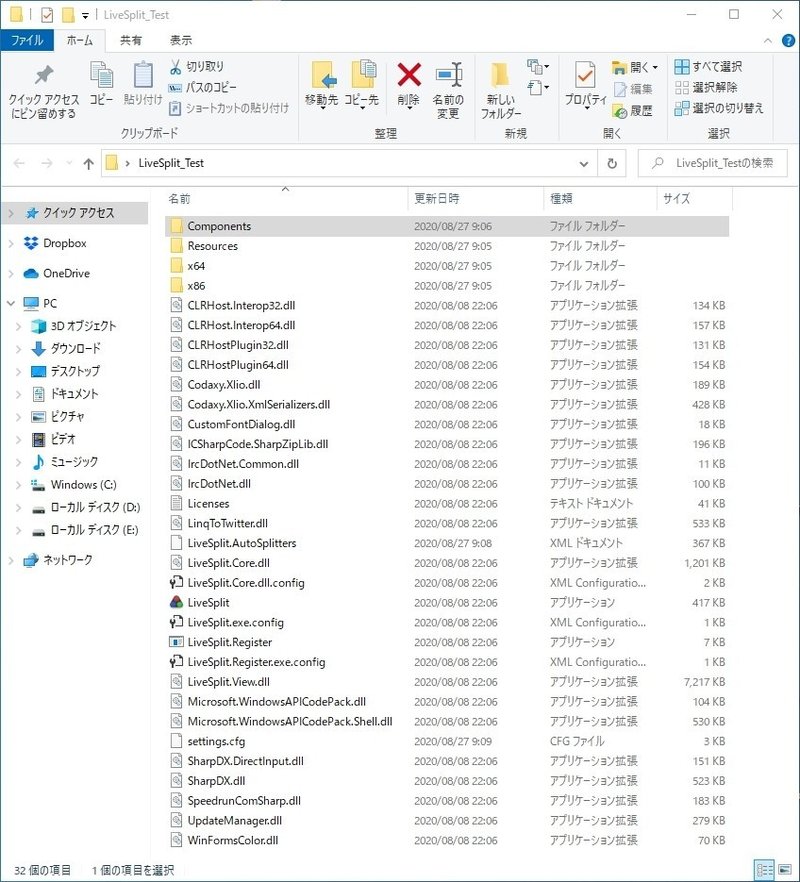Select Desktop (デスクトップ) in sidebar
Viewport: 800px width, 882px height.
tap(75, 371)
